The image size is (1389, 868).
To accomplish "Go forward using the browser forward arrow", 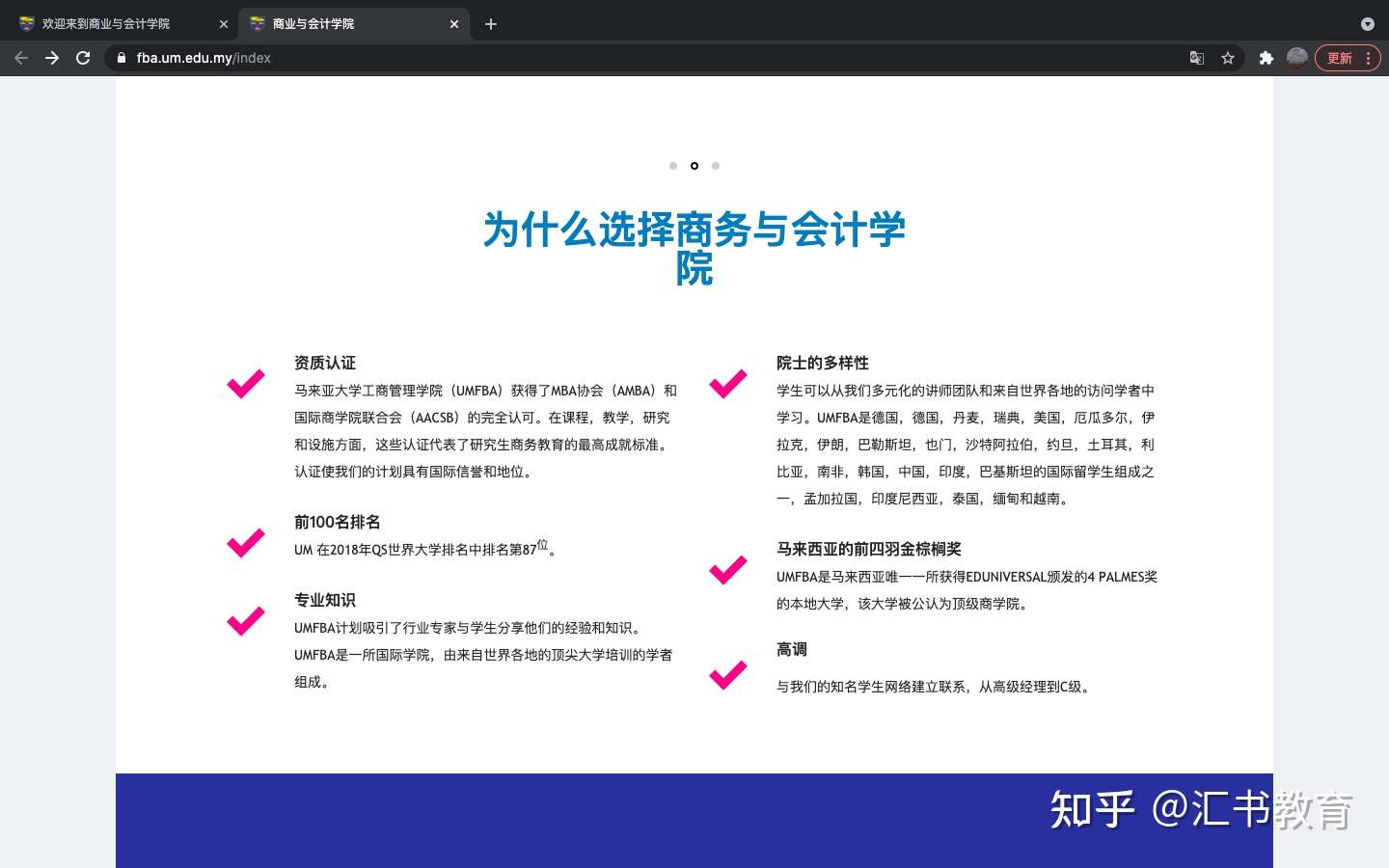I will (52, 58).
